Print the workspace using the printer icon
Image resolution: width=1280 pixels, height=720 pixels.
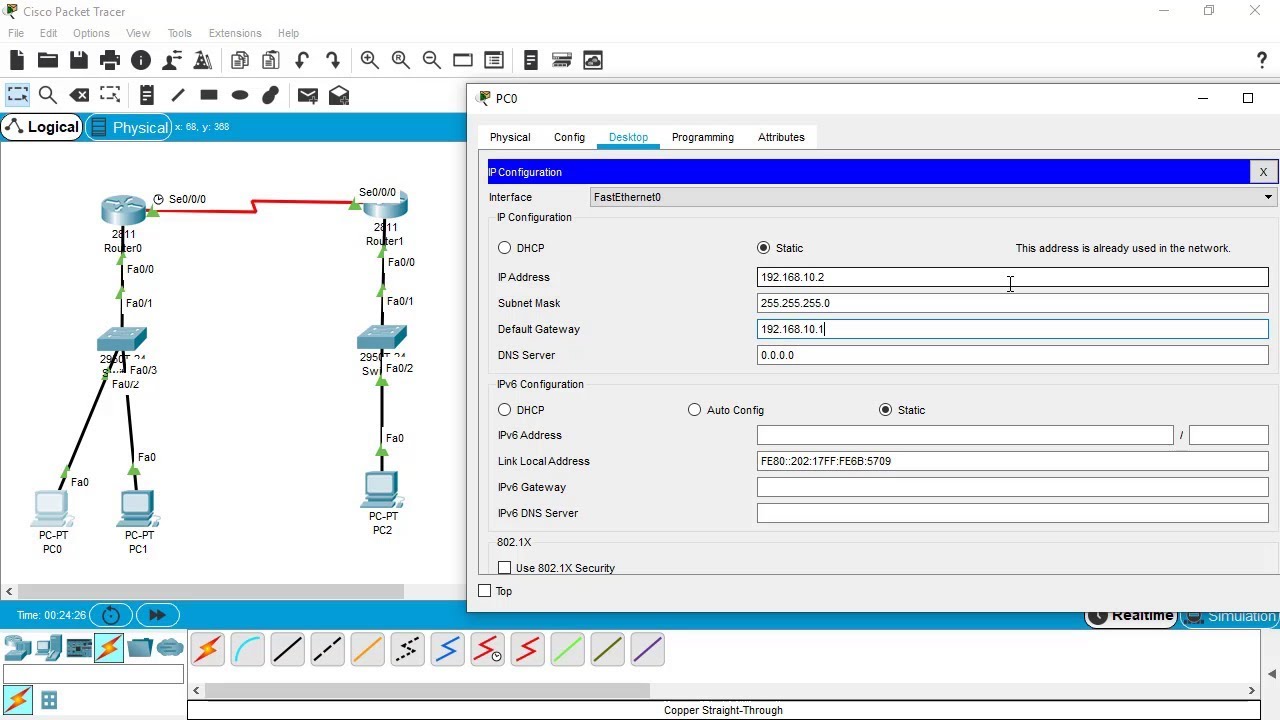click(x=110, y=60)
